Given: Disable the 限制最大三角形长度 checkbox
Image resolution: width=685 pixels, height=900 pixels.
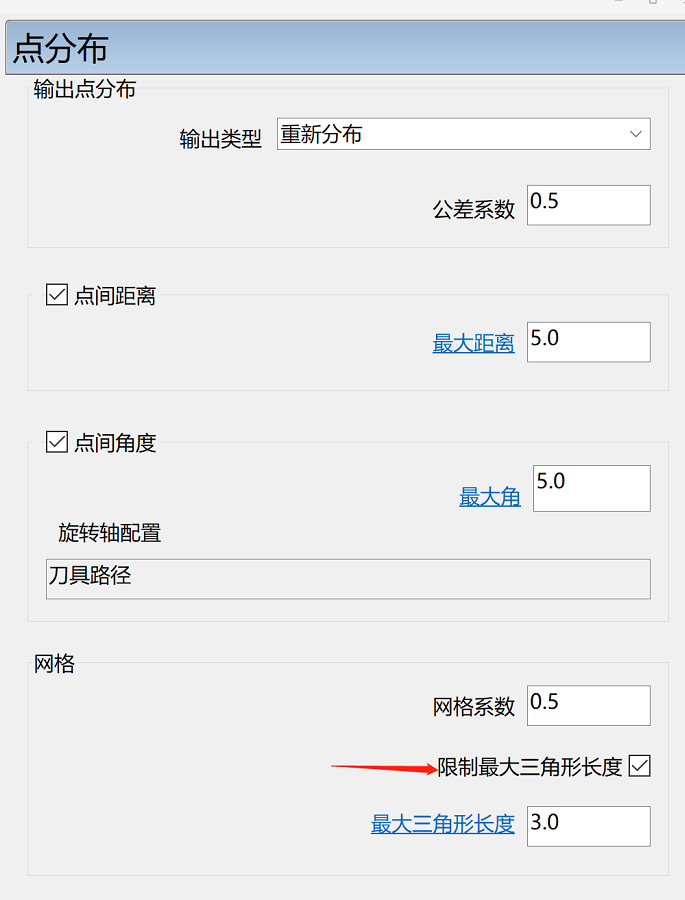Looking at the screenshot, I should pyautogui.click(x=639, y=766).
